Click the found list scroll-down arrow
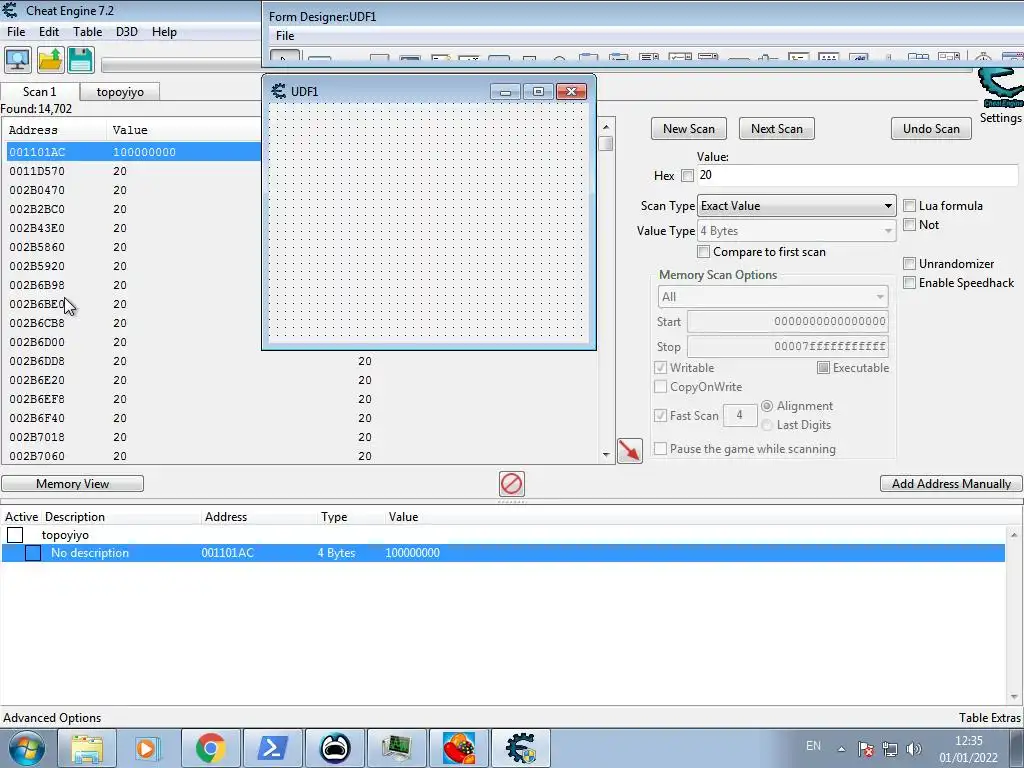This screenshot has height=768, width=1024. point(606,455)
